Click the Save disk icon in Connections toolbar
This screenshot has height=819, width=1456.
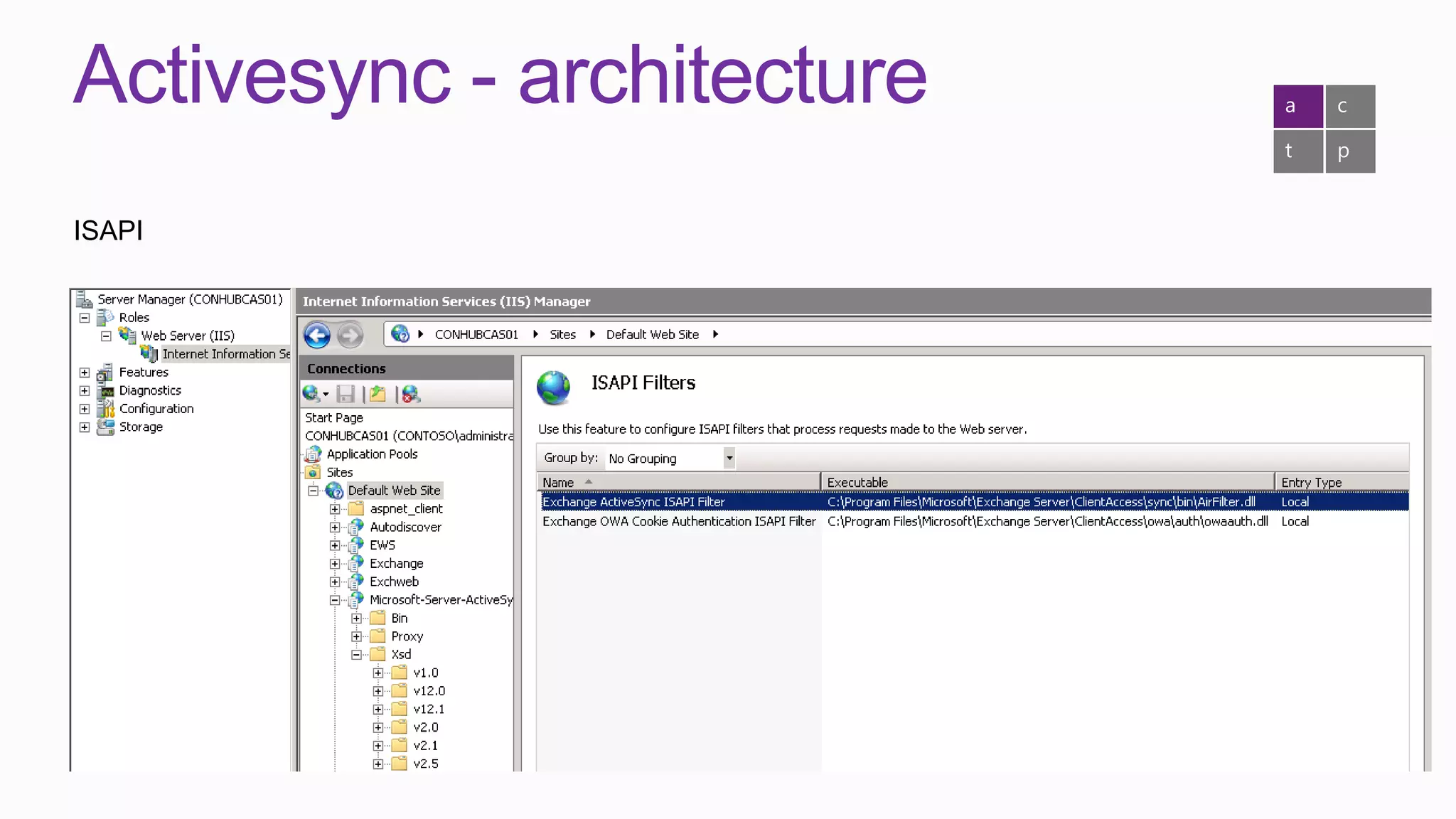[x=346, y=394]
